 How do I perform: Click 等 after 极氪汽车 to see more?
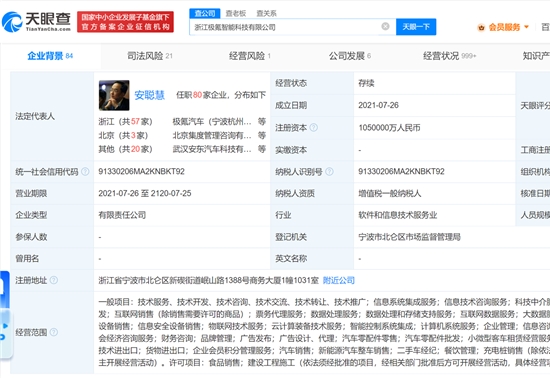(x=262, y=121)
